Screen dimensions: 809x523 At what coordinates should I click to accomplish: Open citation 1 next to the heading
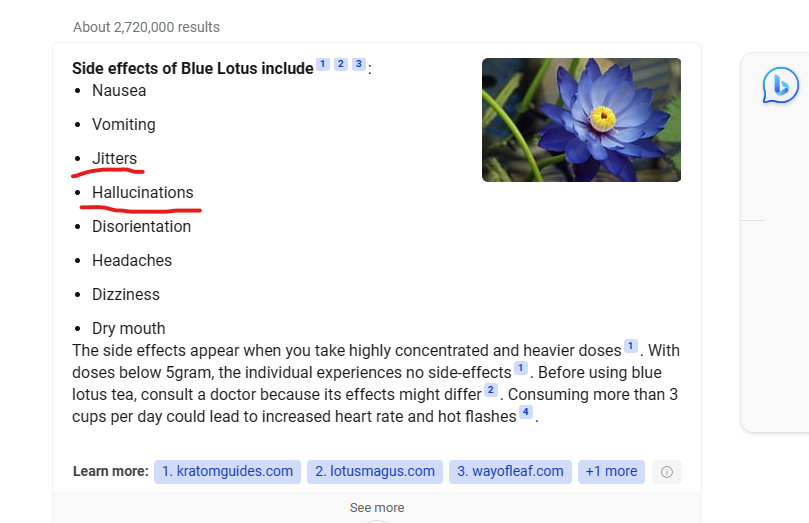pos(322,64)
